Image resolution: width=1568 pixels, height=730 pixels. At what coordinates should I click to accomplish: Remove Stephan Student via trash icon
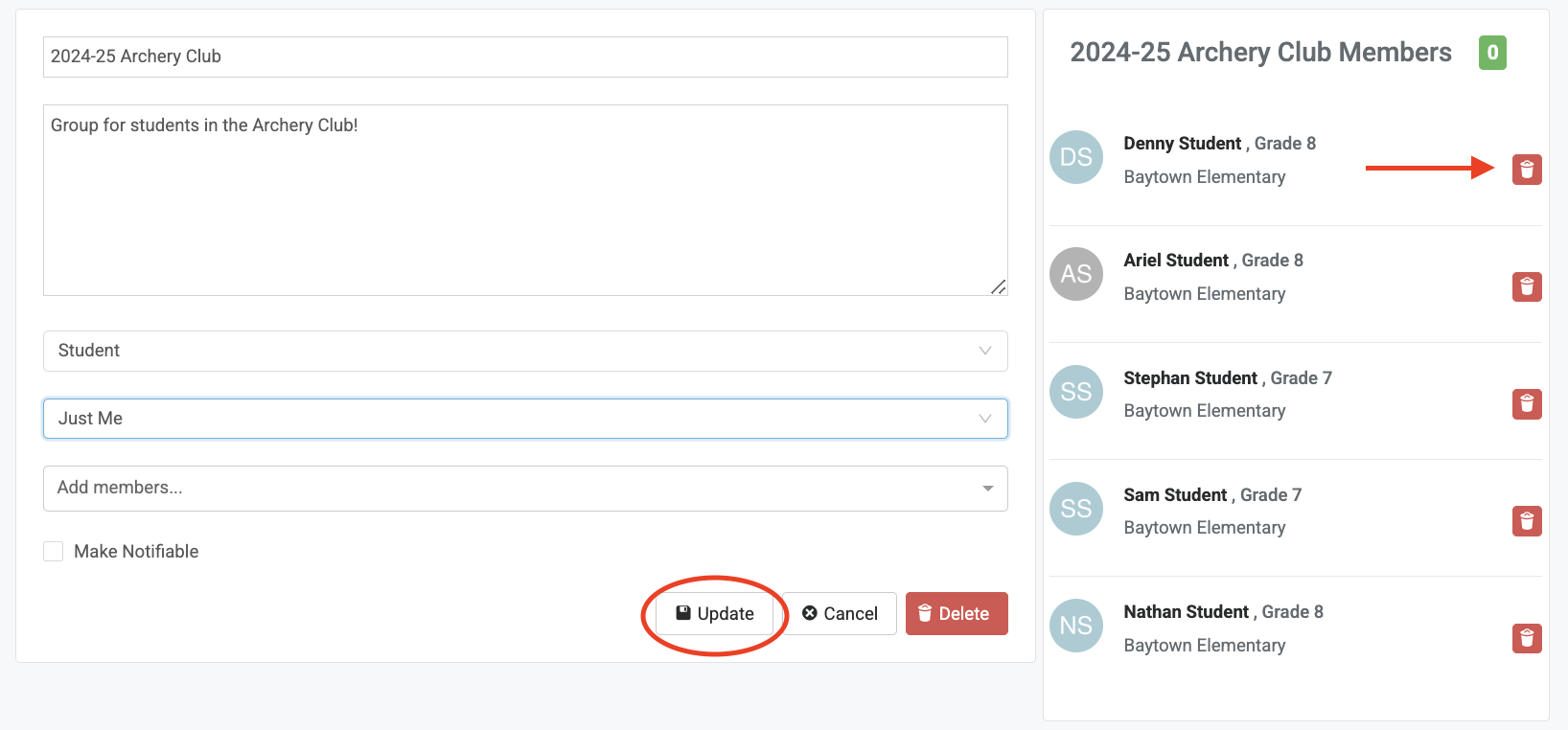1526,404
